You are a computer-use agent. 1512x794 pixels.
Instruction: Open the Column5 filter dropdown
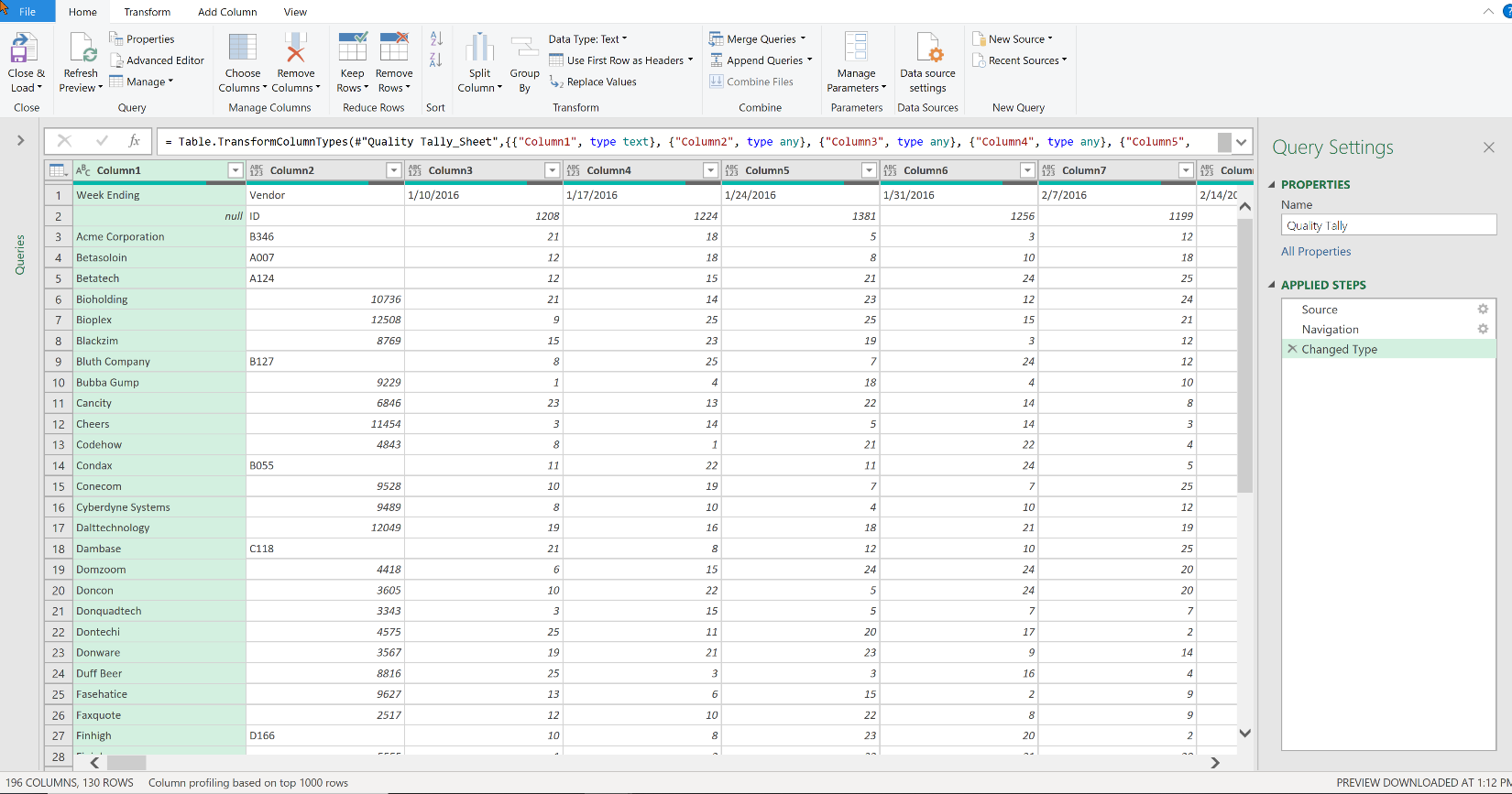(869, 170)
